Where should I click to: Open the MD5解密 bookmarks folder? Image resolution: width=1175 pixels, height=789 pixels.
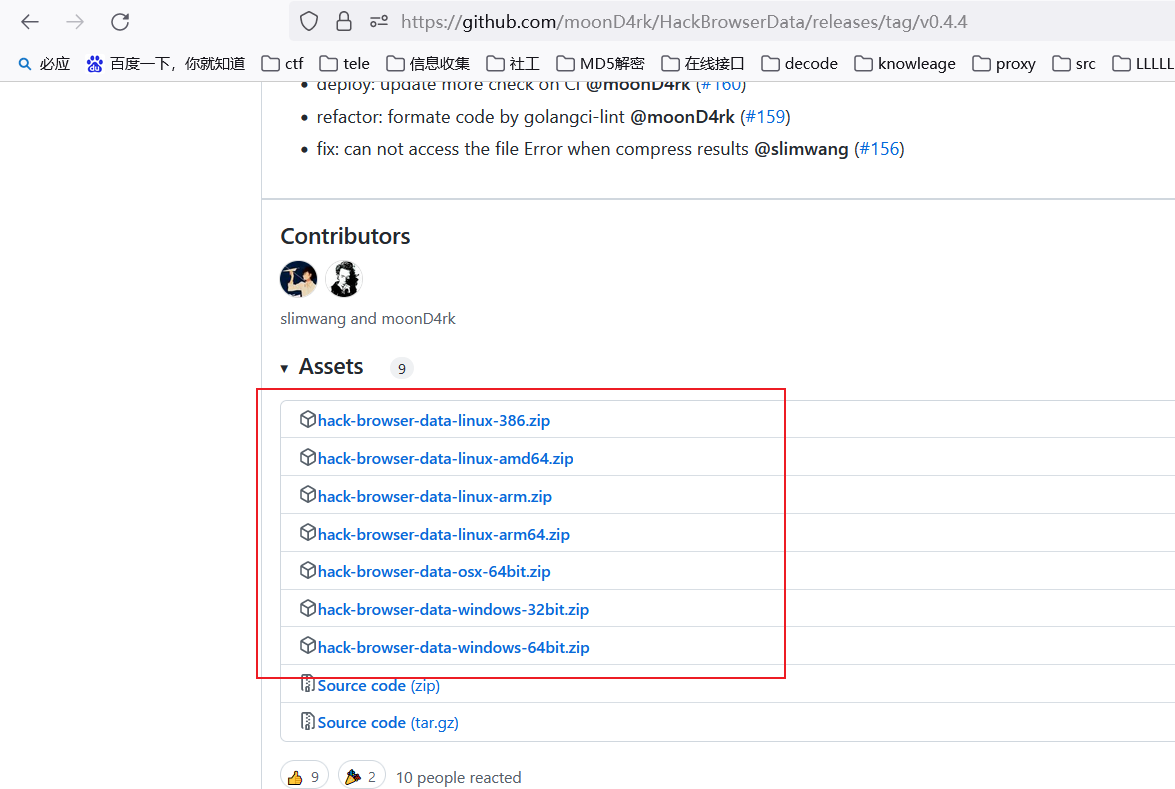click(600, 64)
